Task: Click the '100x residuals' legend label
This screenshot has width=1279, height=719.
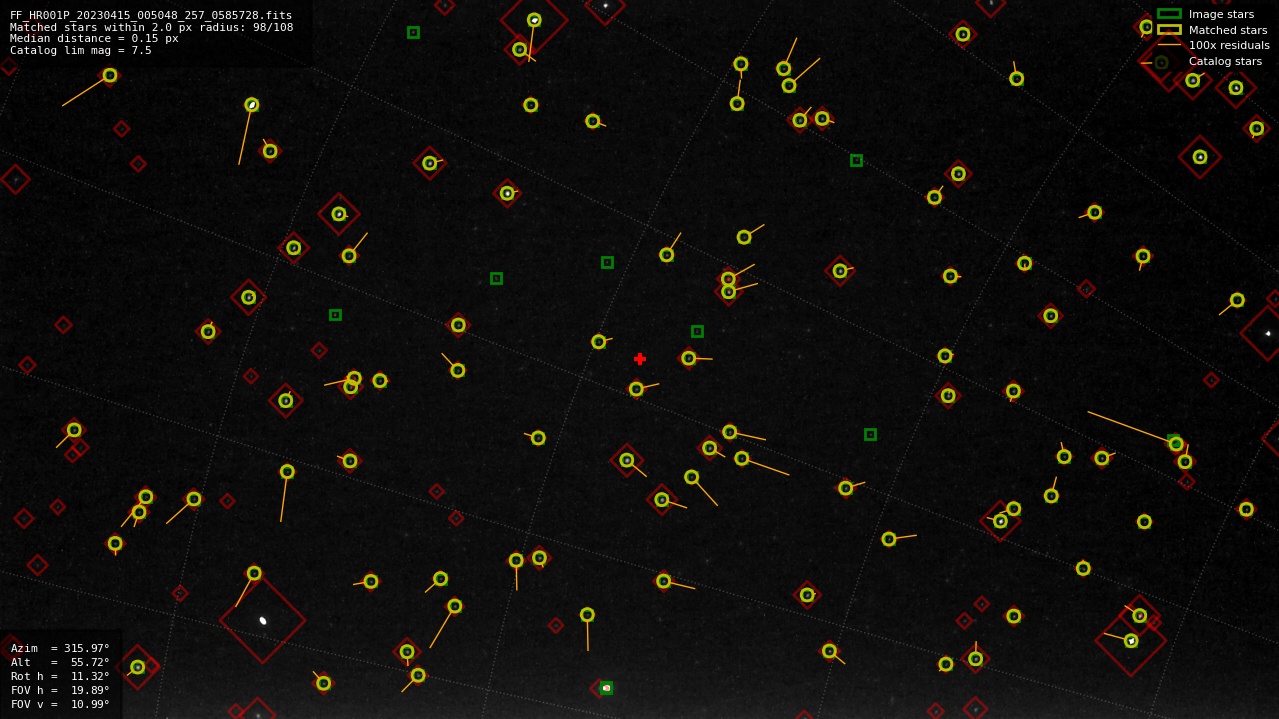Action: point(1229,45)
